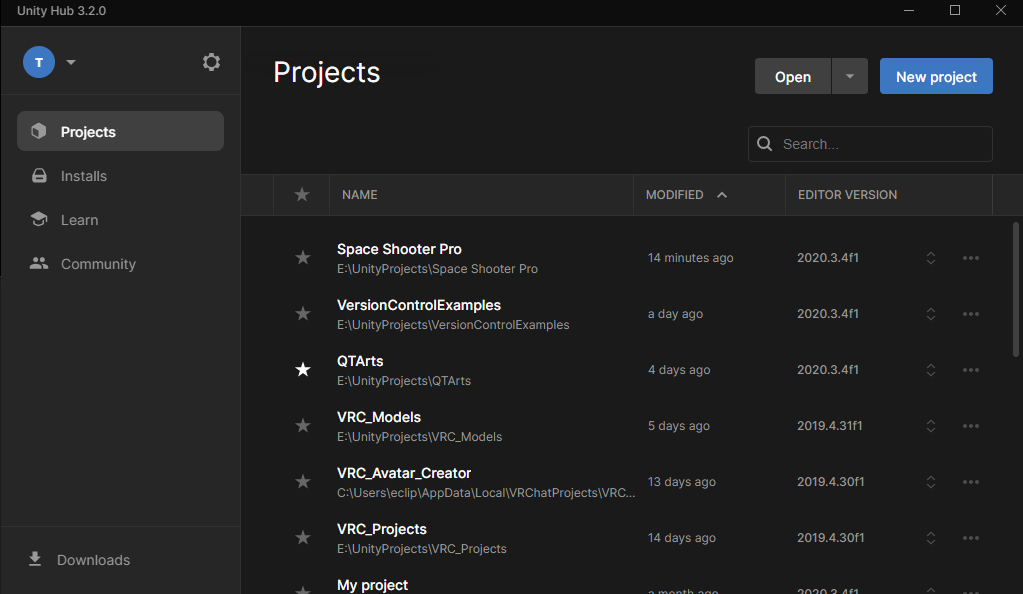Screen dimensions: 1023x594
Task: Expand the Open button dropdown arrow
Action: tap(849, 76)
